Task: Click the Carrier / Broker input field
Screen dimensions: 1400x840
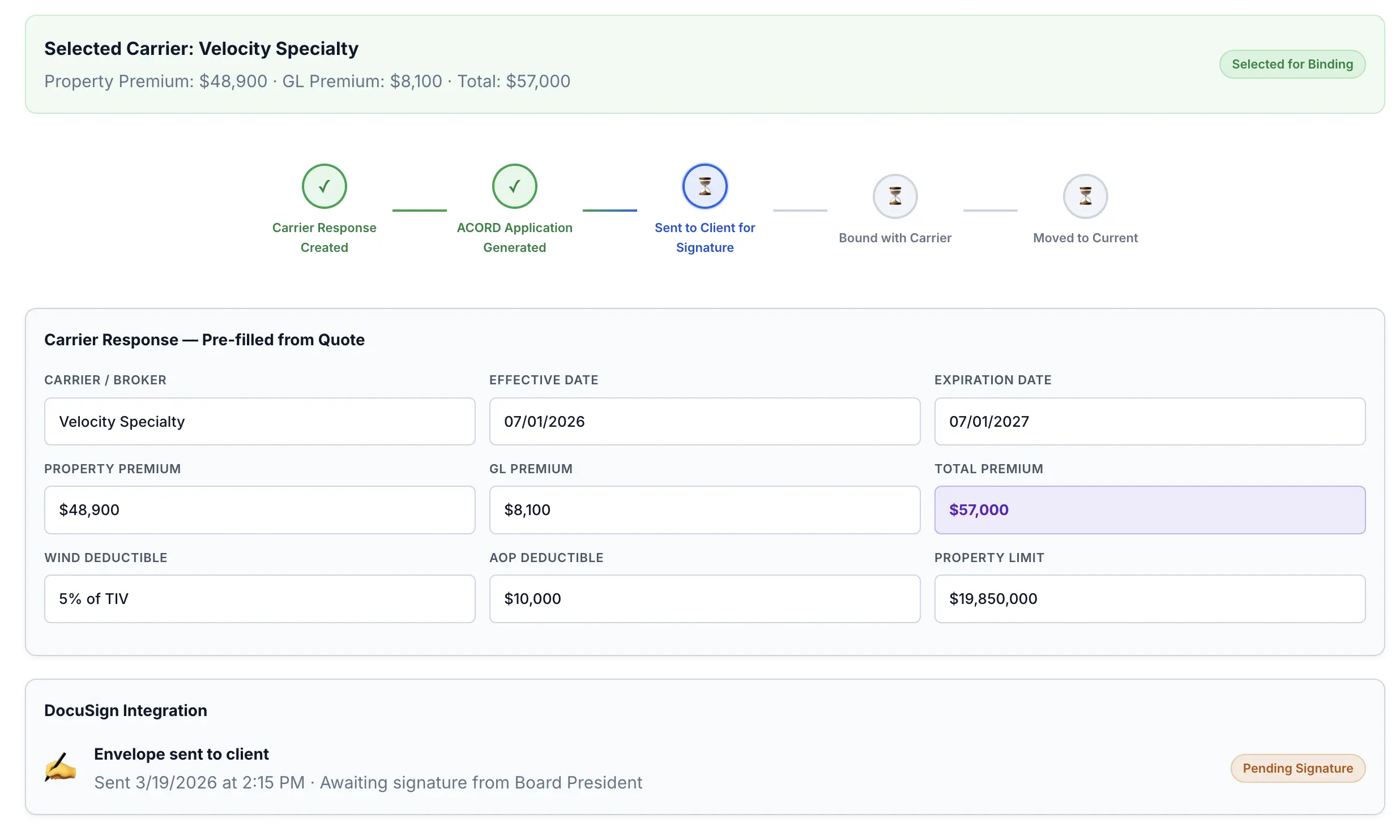Action: pos(259,421)
